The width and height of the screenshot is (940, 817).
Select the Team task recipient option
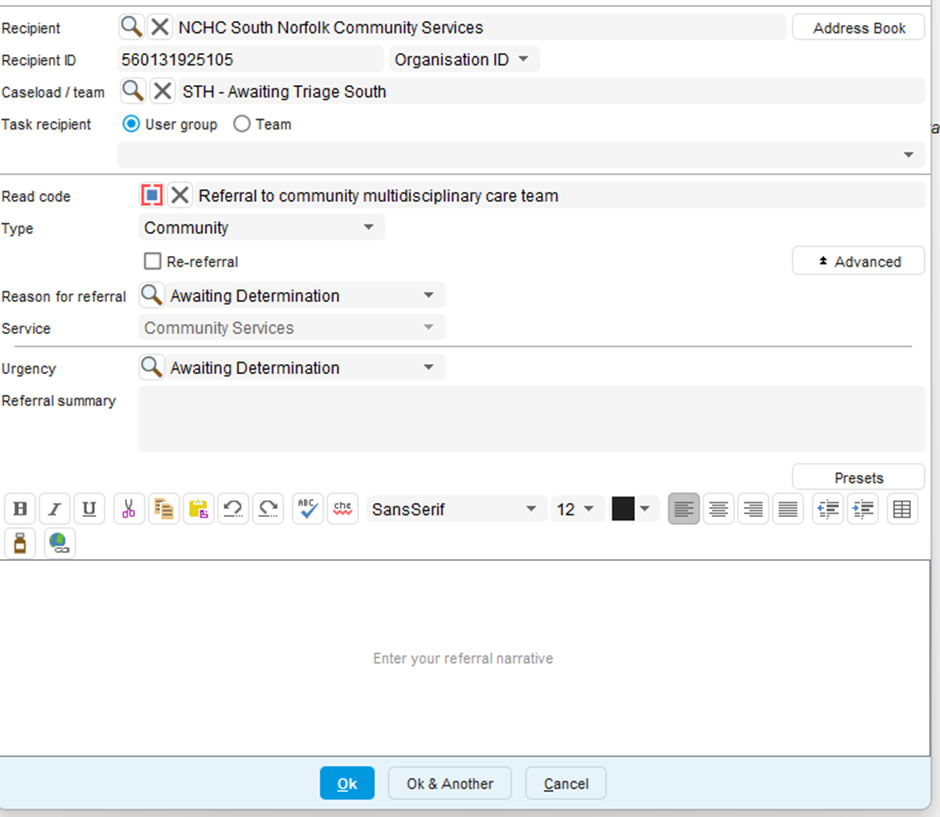(x=242, y=125)
